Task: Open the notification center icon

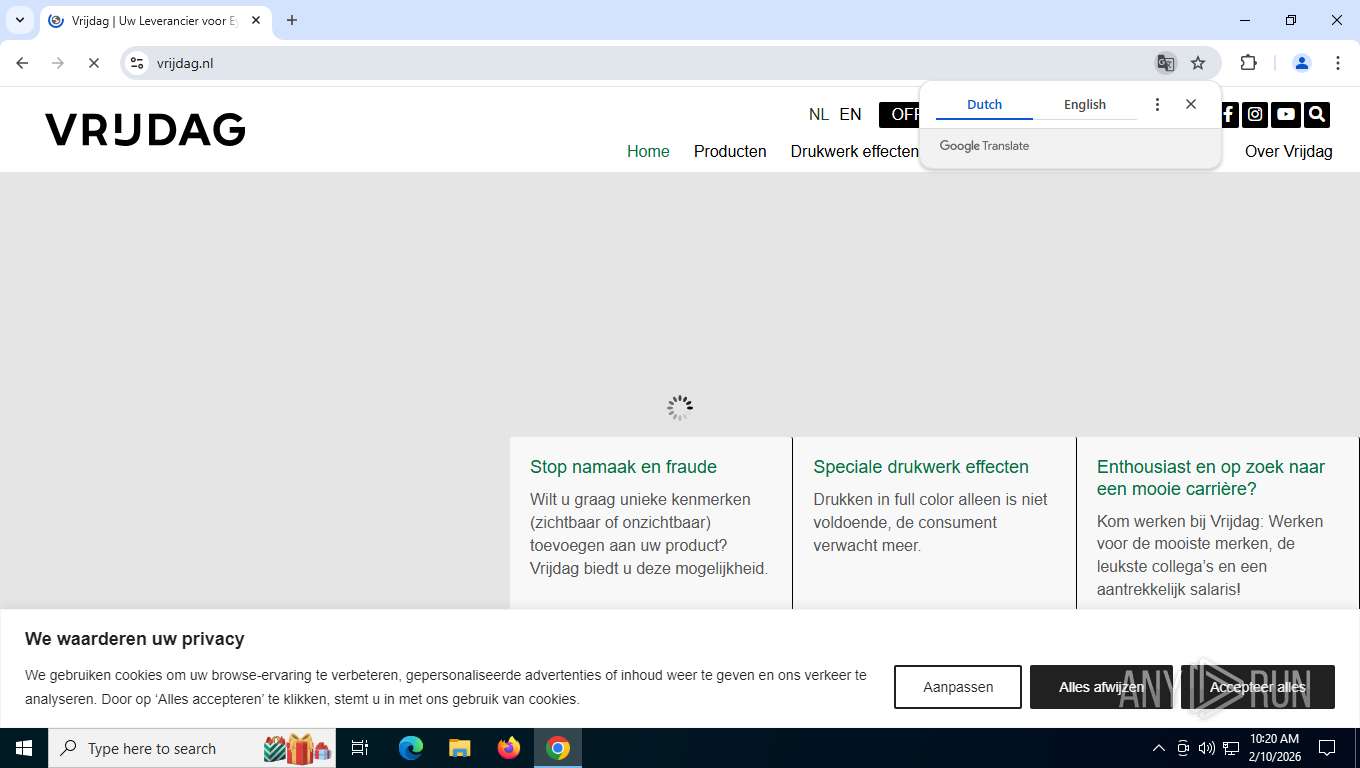Action: tap(1327, 748)
